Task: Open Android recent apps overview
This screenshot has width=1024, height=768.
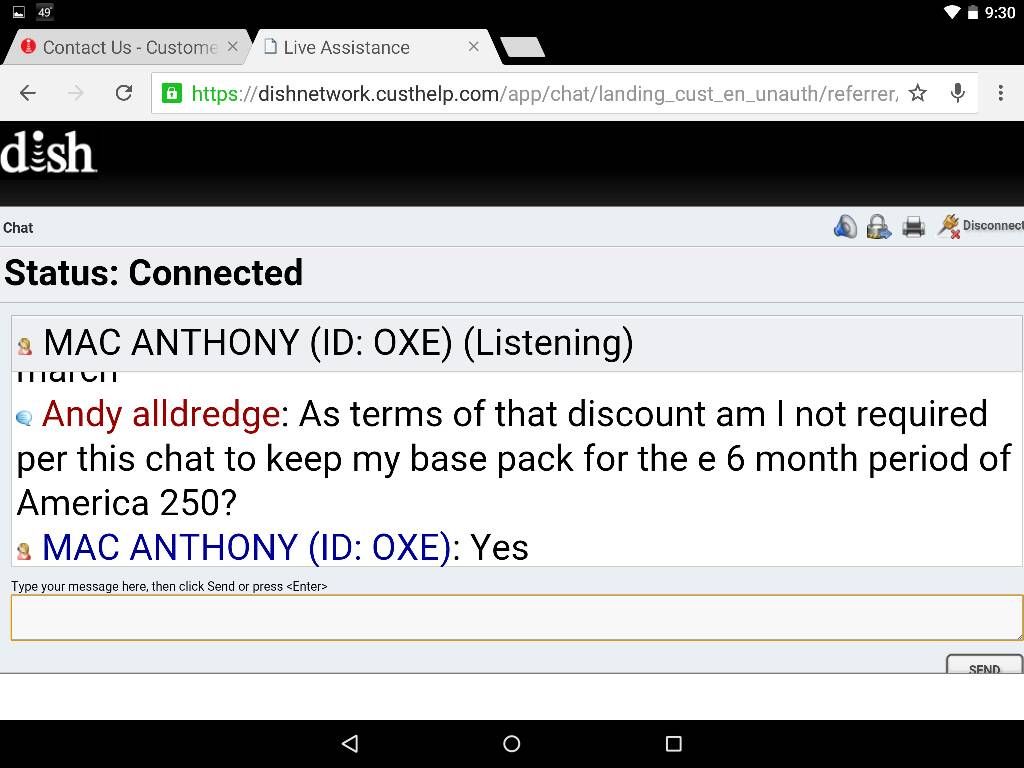Action: pos(673,743)
